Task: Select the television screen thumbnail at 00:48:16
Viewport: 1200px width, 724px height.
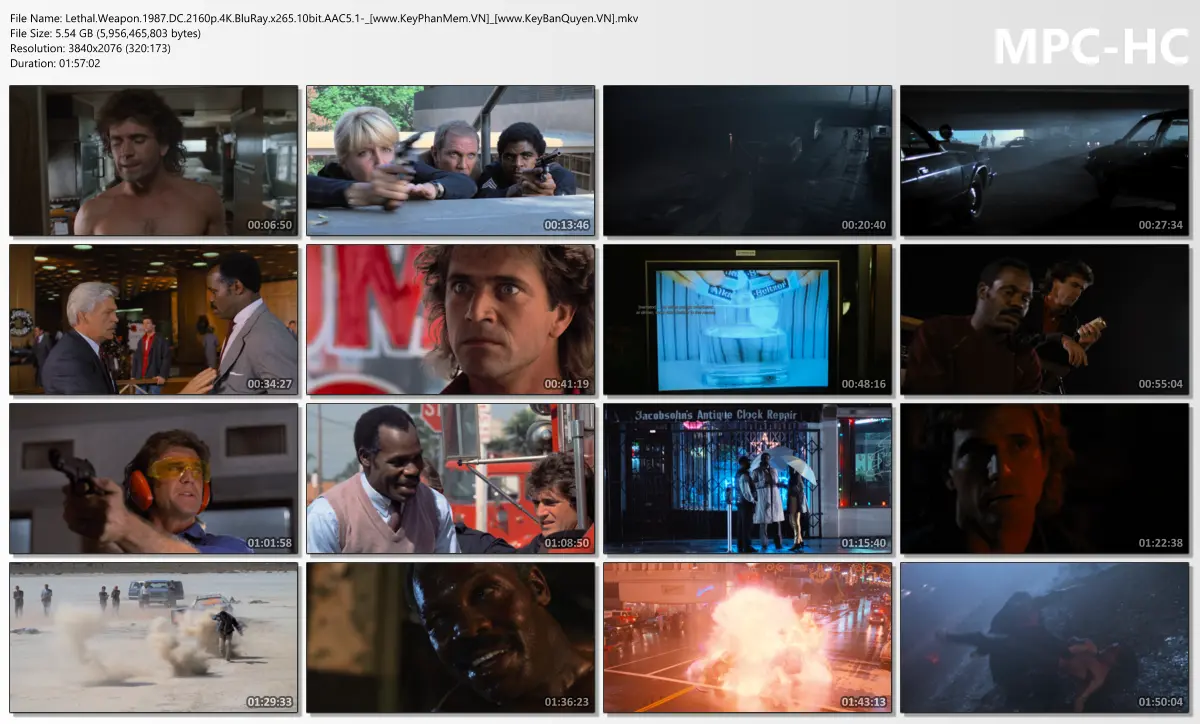Action: pos(747,319)
